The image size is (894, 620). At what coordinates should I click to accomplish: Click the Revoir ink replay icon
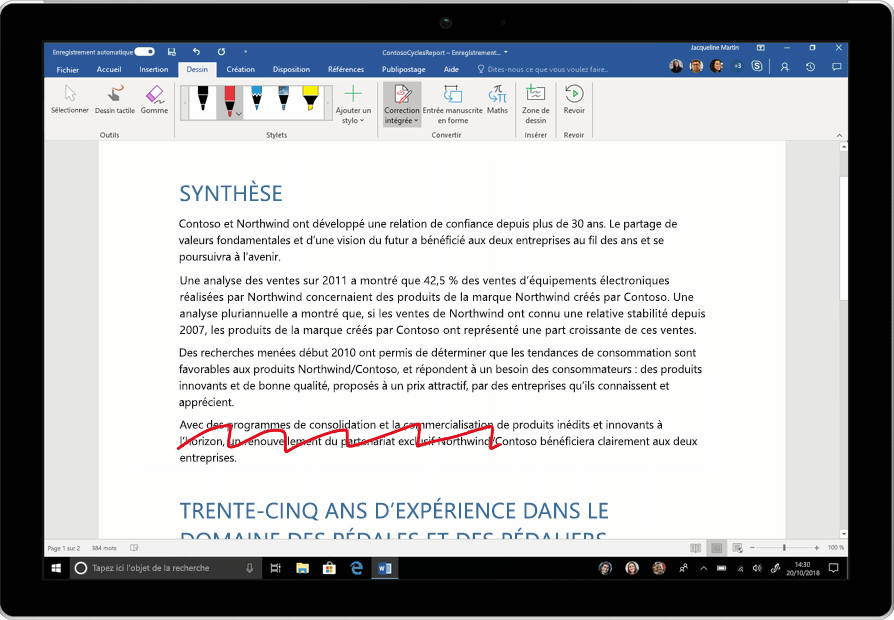click(572, 100)
